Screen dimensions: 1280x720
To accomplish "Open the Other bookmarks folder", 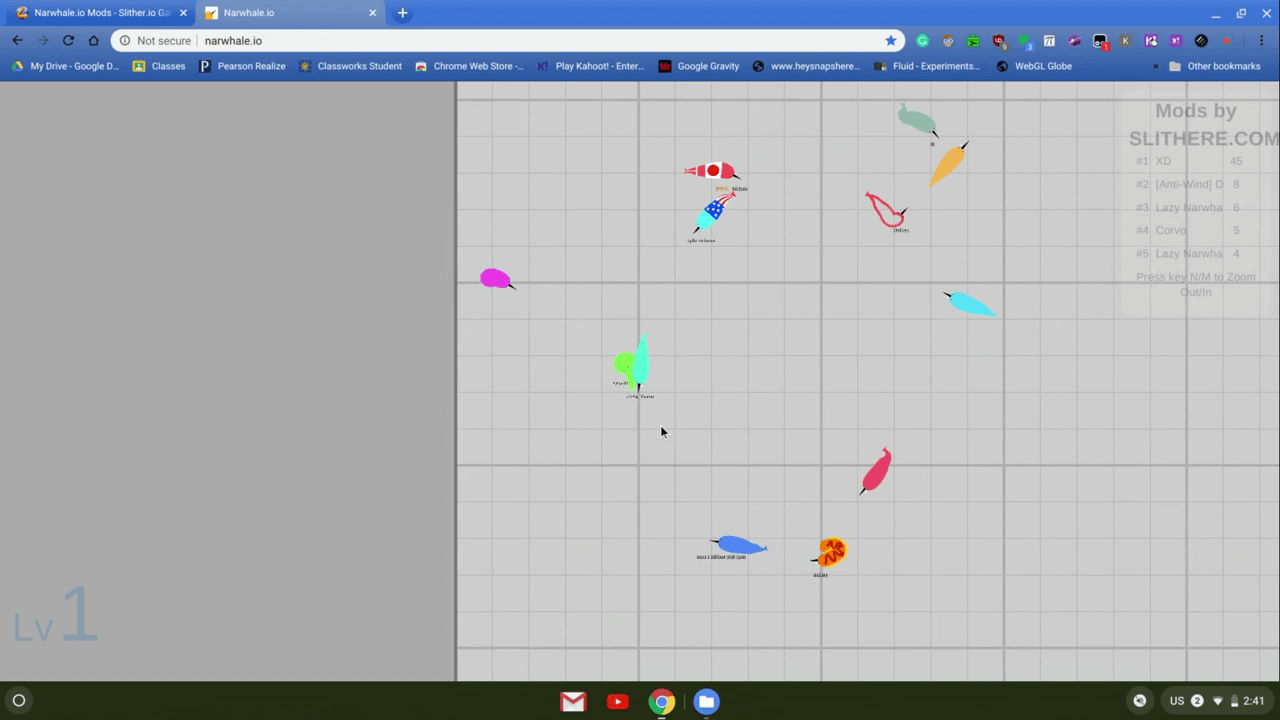I will 1214,66.
